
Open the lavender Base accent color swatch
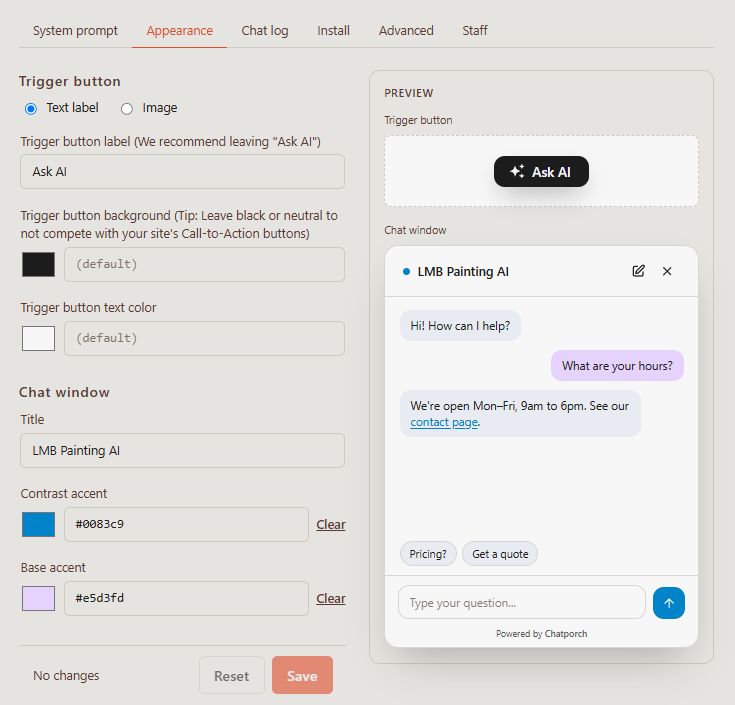click(38, 598)
